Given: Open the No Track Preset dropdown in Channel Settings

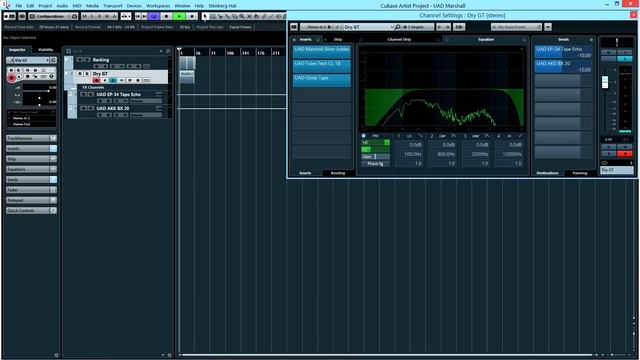Looking at the screenshot, I should tap(516, 27).
